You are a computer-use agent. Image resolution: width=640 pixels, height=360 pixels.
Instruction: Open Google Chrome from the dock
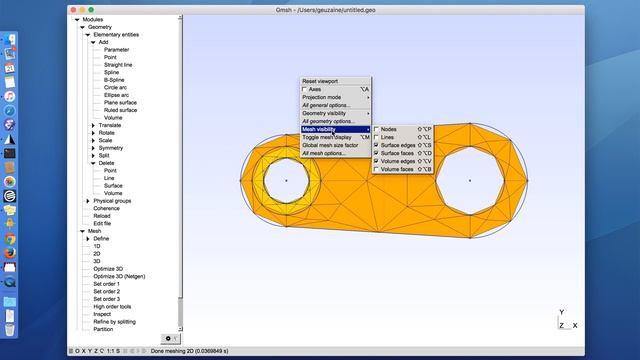click(x=9, y=239)
